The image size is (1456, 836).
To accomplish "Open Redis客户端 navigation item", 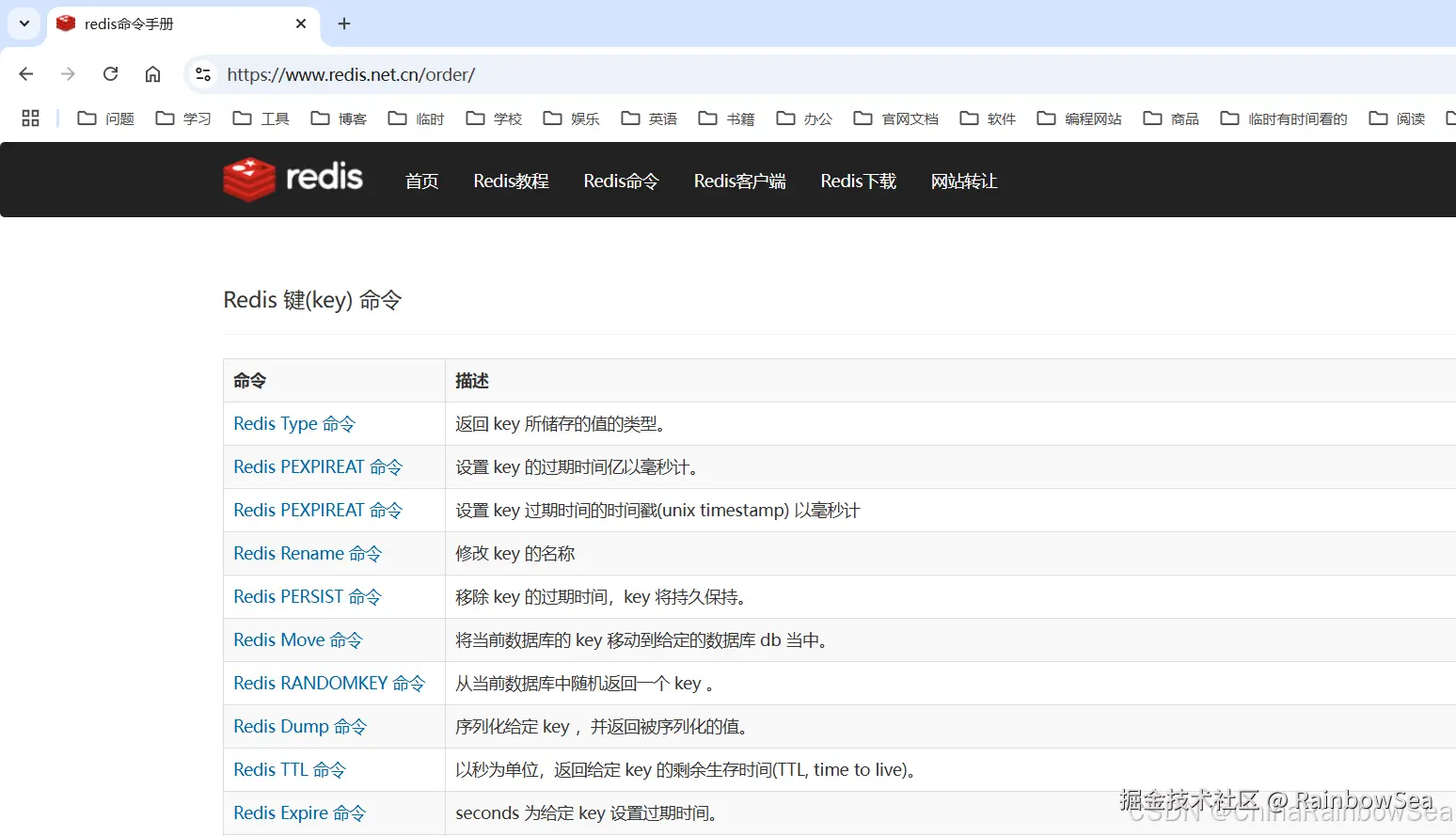I will coord(739,181).
